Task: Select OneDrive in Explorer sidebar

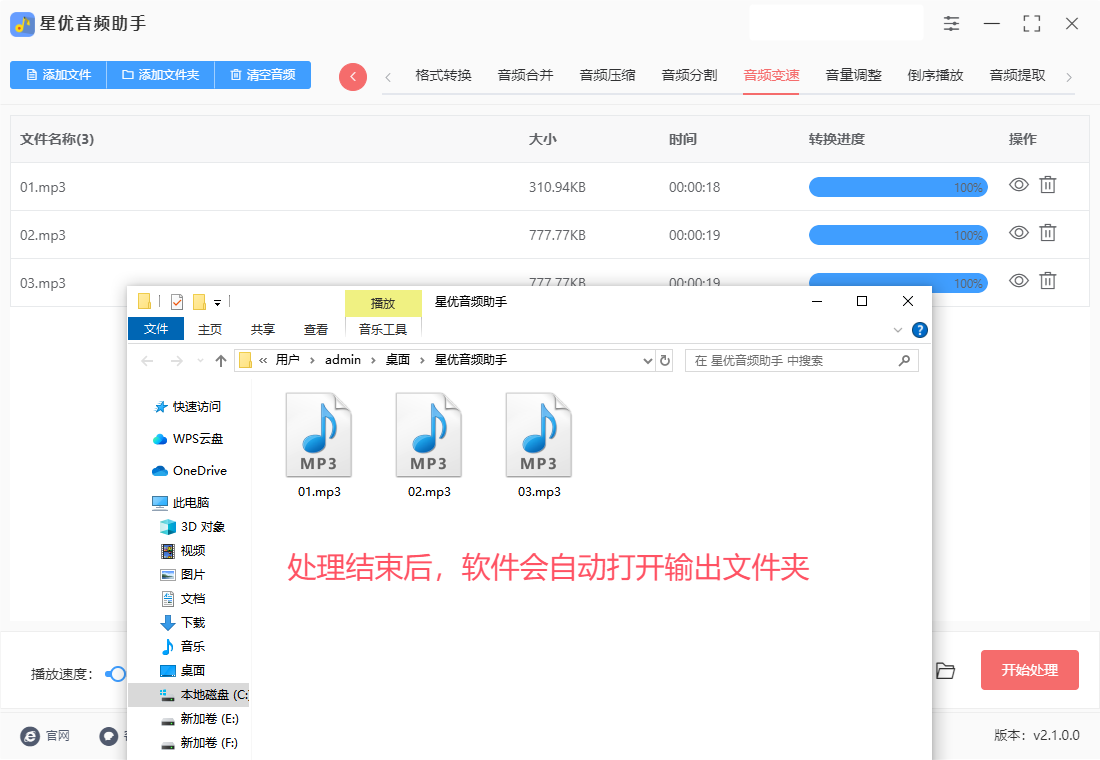Action: [x=189, y=470]
